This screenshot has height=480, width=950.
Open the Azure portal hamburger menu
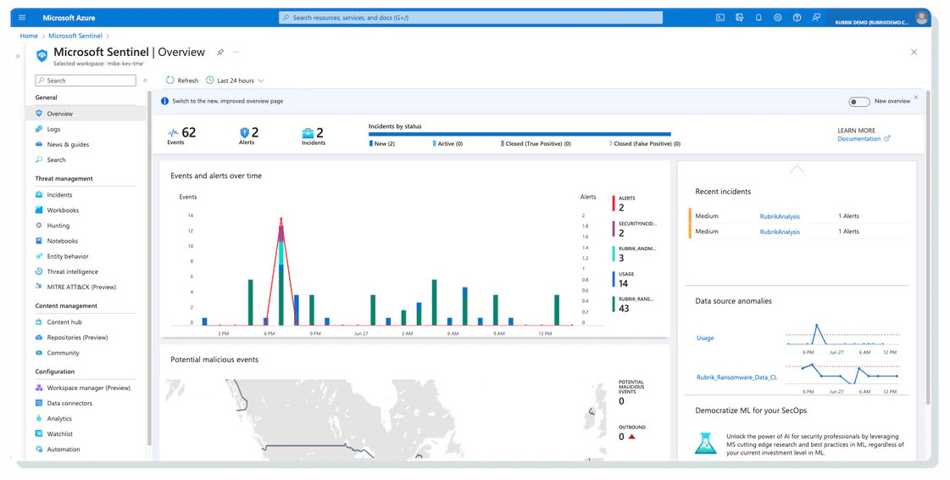pos(22,18)
